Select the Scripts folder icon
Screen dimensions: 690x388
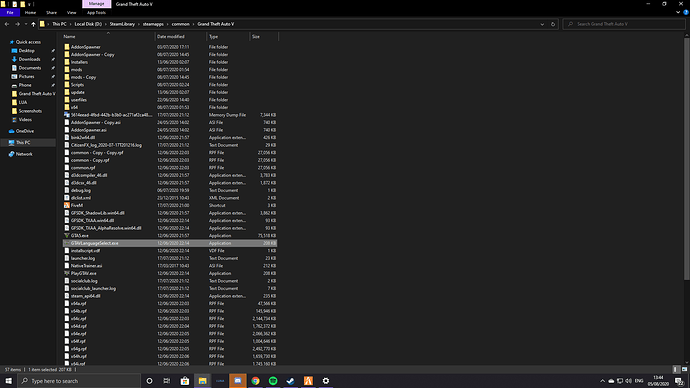(67, 84)
